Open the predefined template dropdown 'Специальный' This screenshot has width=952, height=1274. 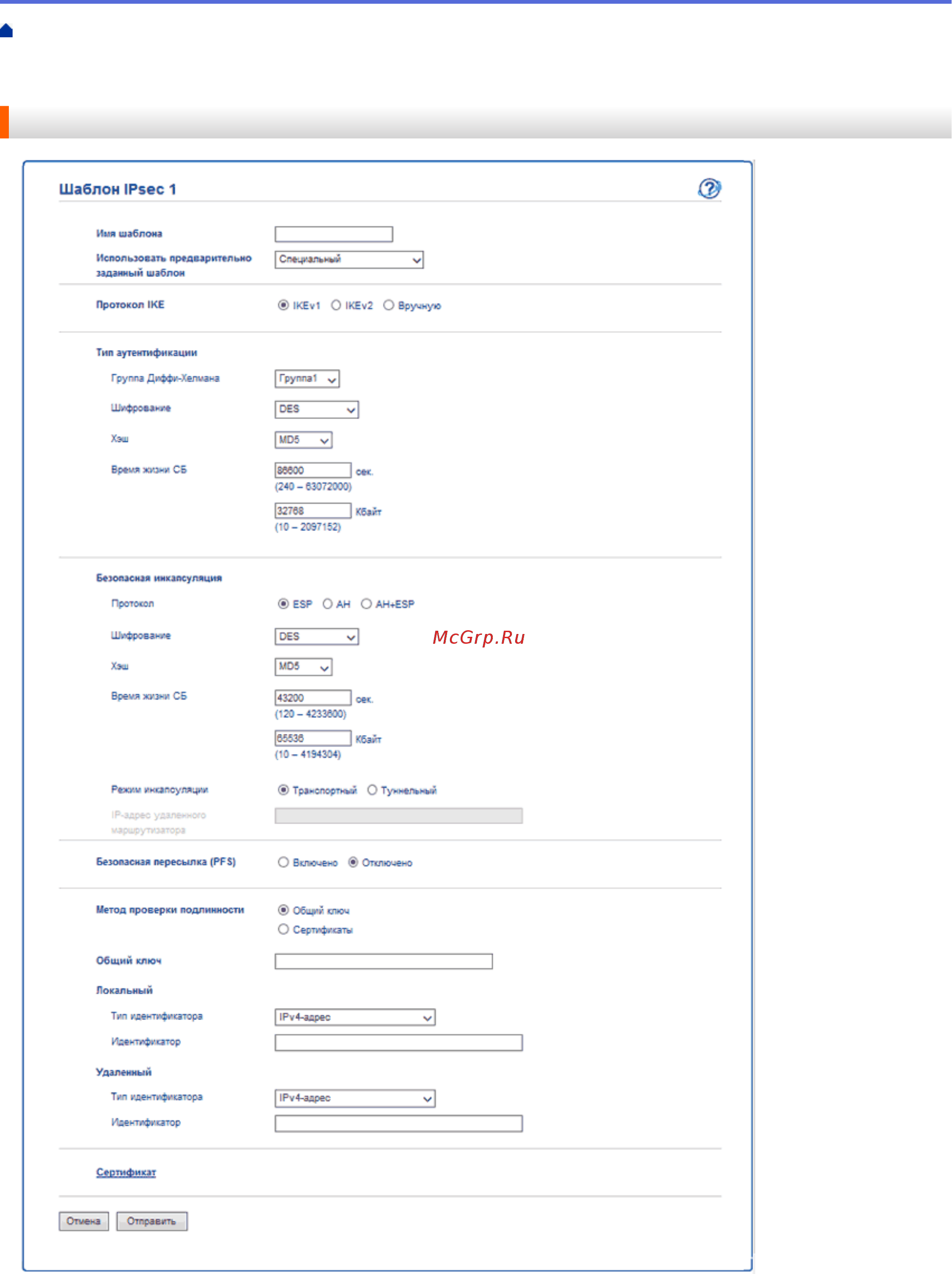pyautogui.click(x=349, y=259)
